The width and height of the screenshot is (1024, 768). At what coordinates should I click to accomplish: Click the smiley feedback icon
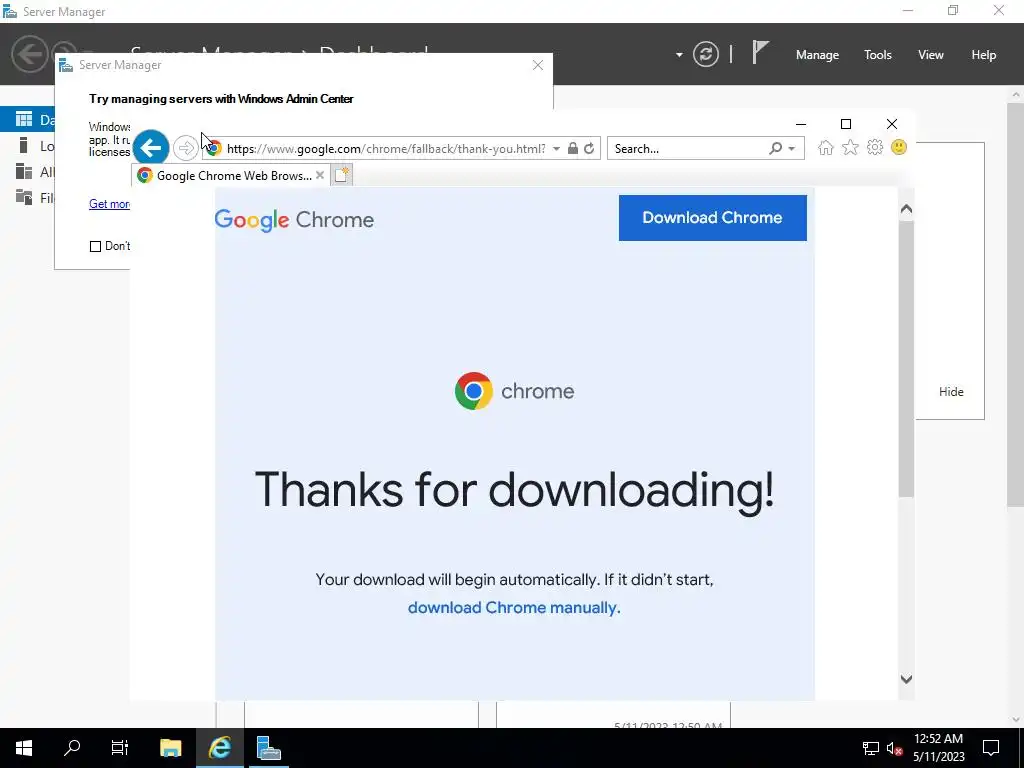899,148
